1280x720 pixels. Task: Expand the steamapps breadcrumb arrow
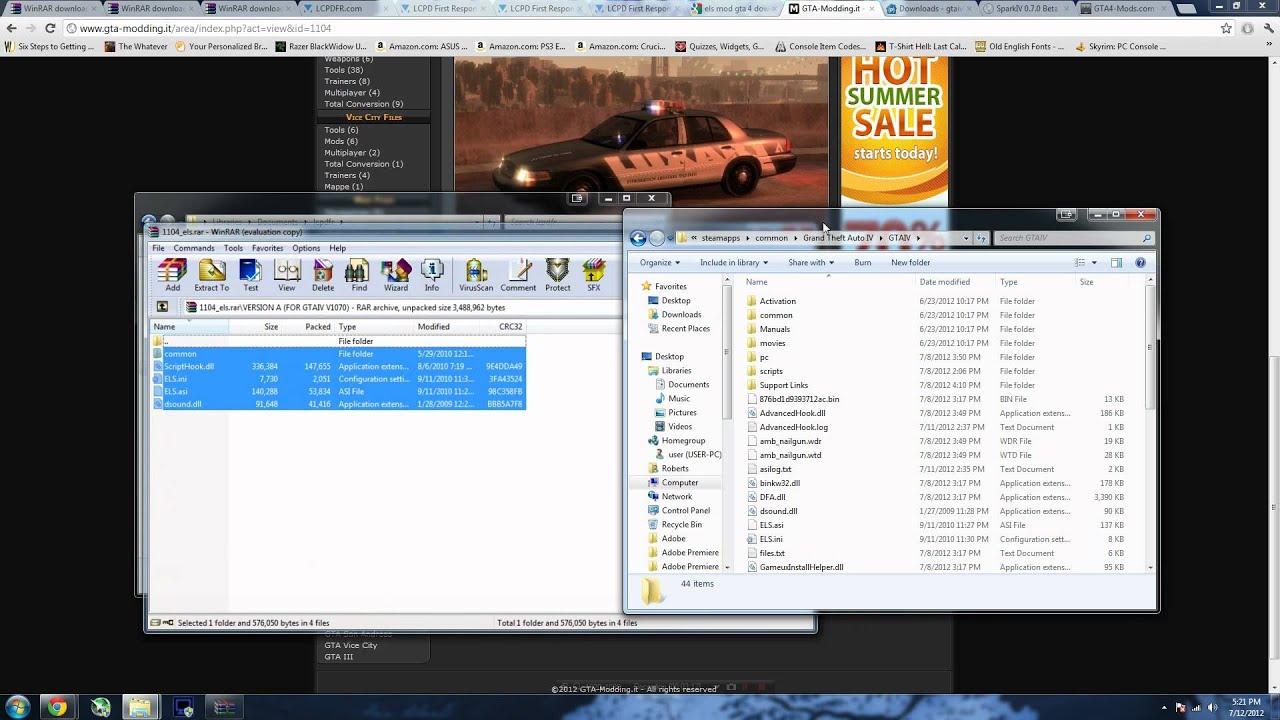[748, 238]
